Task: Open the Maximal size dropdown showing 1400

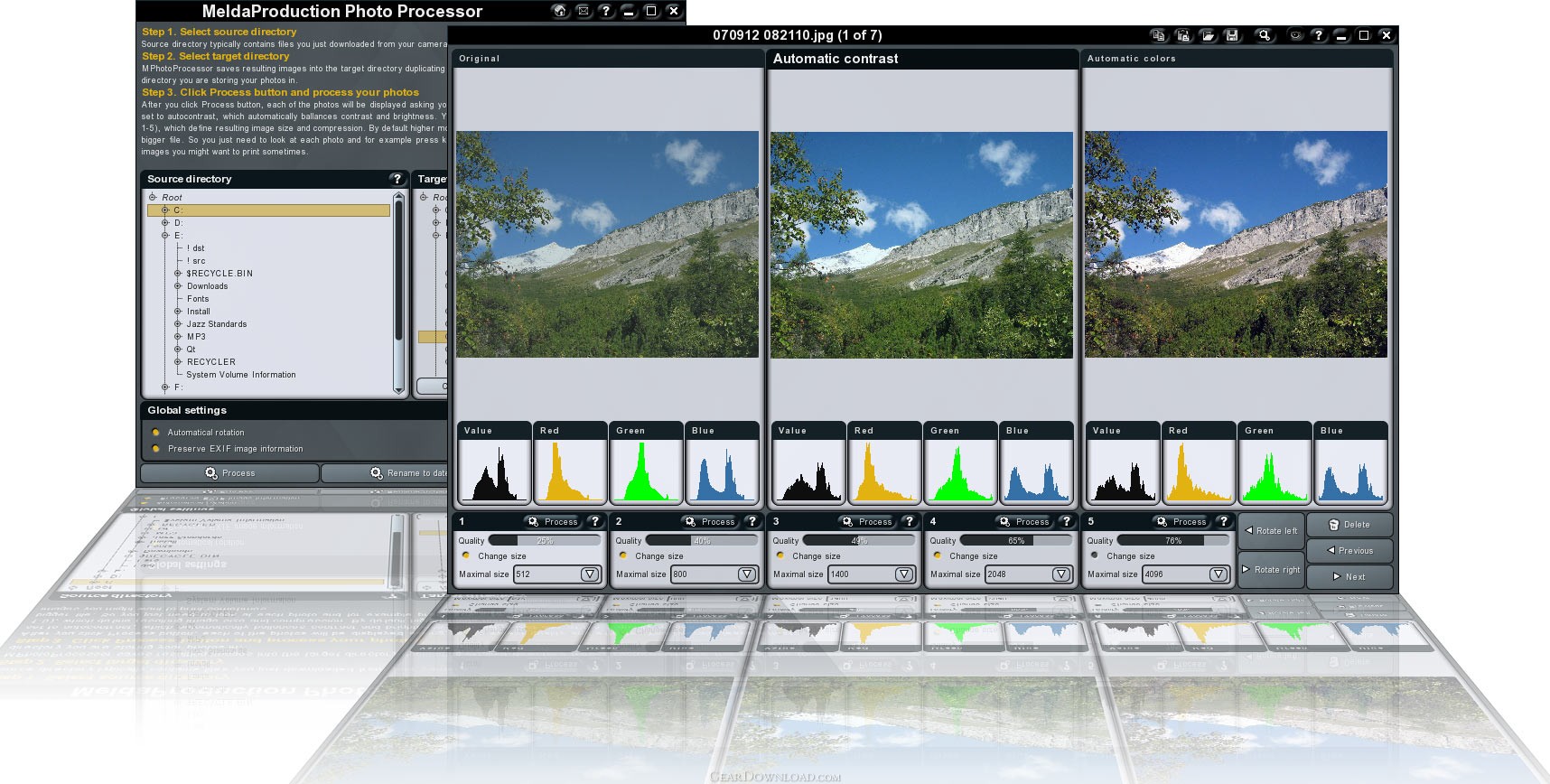Action: (904, 574)
